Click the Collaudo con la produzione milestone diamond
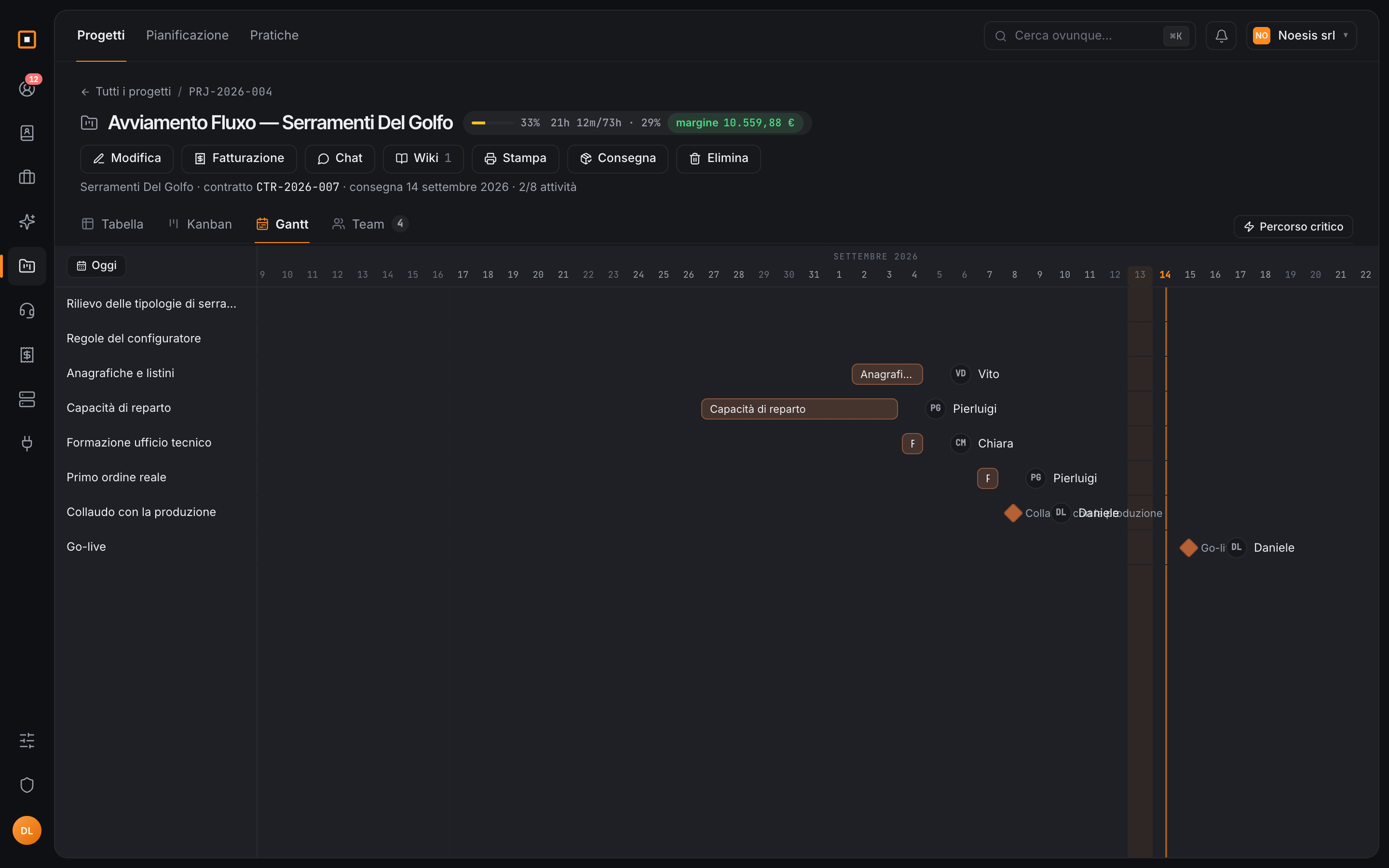The height and width of the screenshot is (868, 1389). [x=1013, y=513]
